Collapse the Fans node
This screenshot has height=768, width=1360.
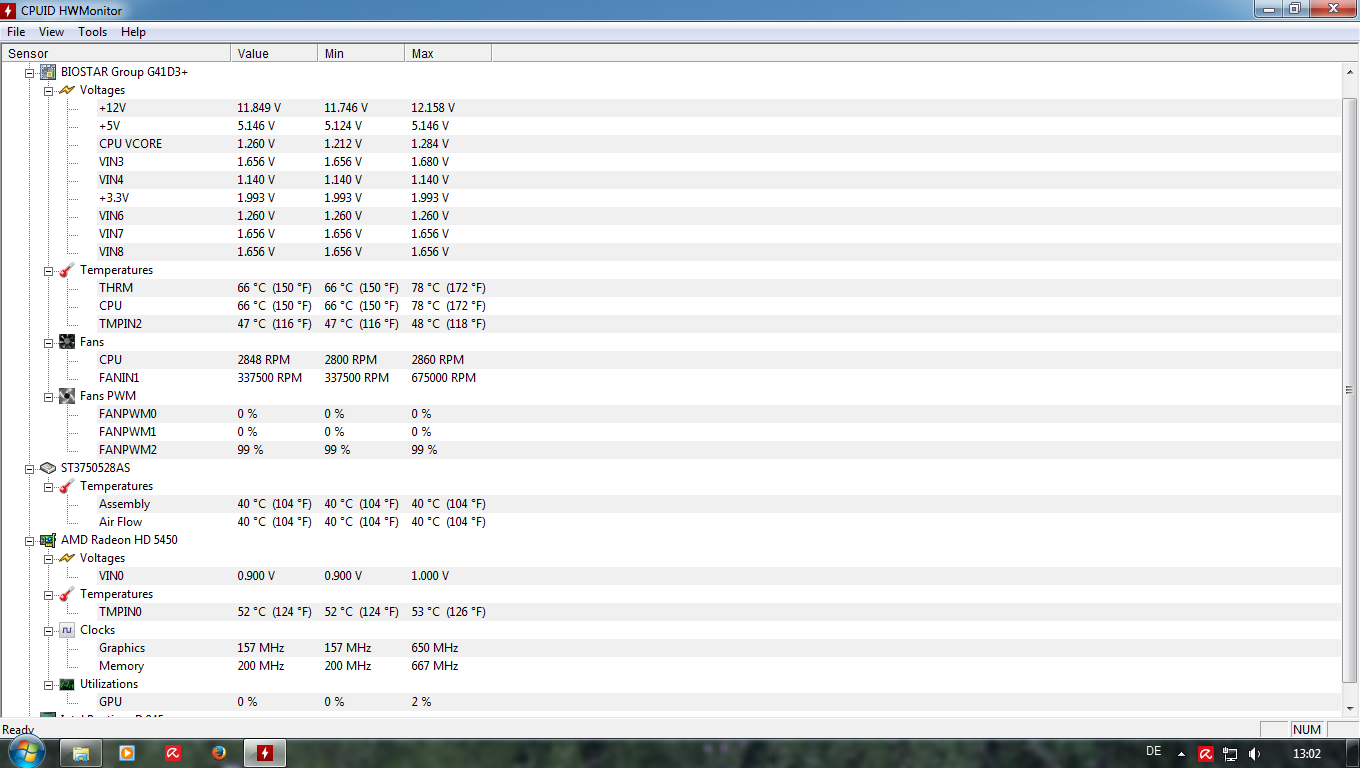(49, 342)
